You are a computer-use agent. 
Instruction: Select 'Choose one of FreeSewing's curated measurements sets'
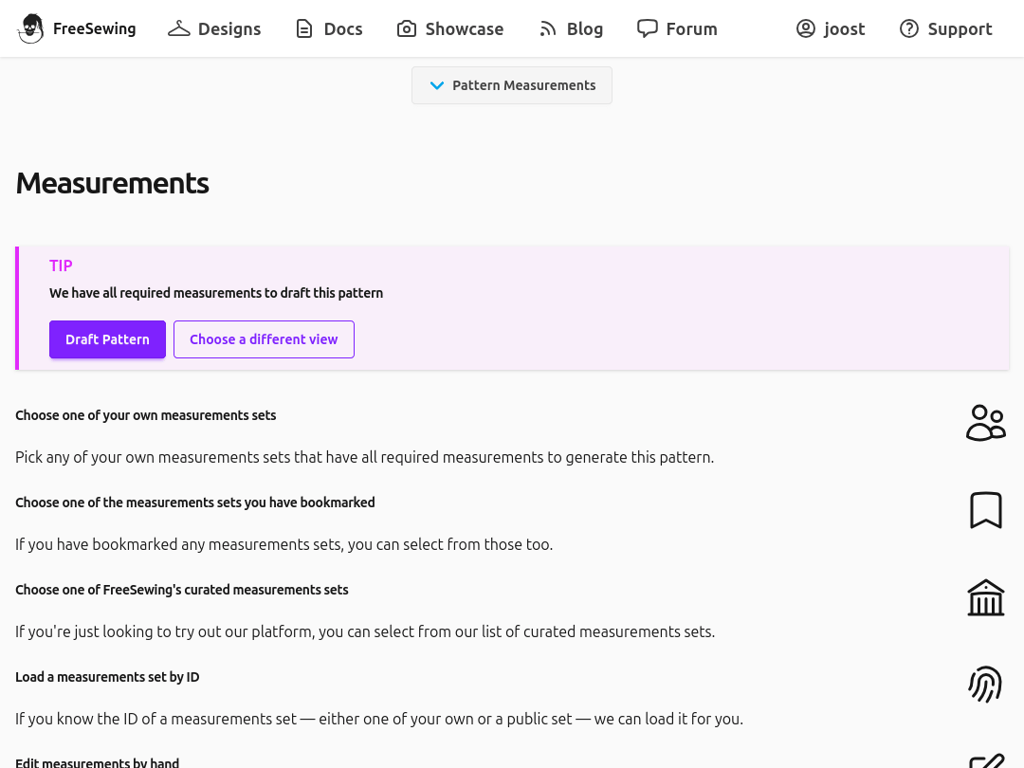point(182,590)
